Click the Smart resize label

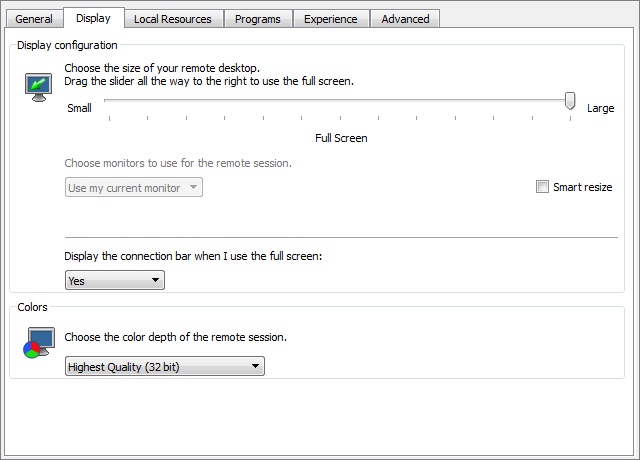coord(582,187)
